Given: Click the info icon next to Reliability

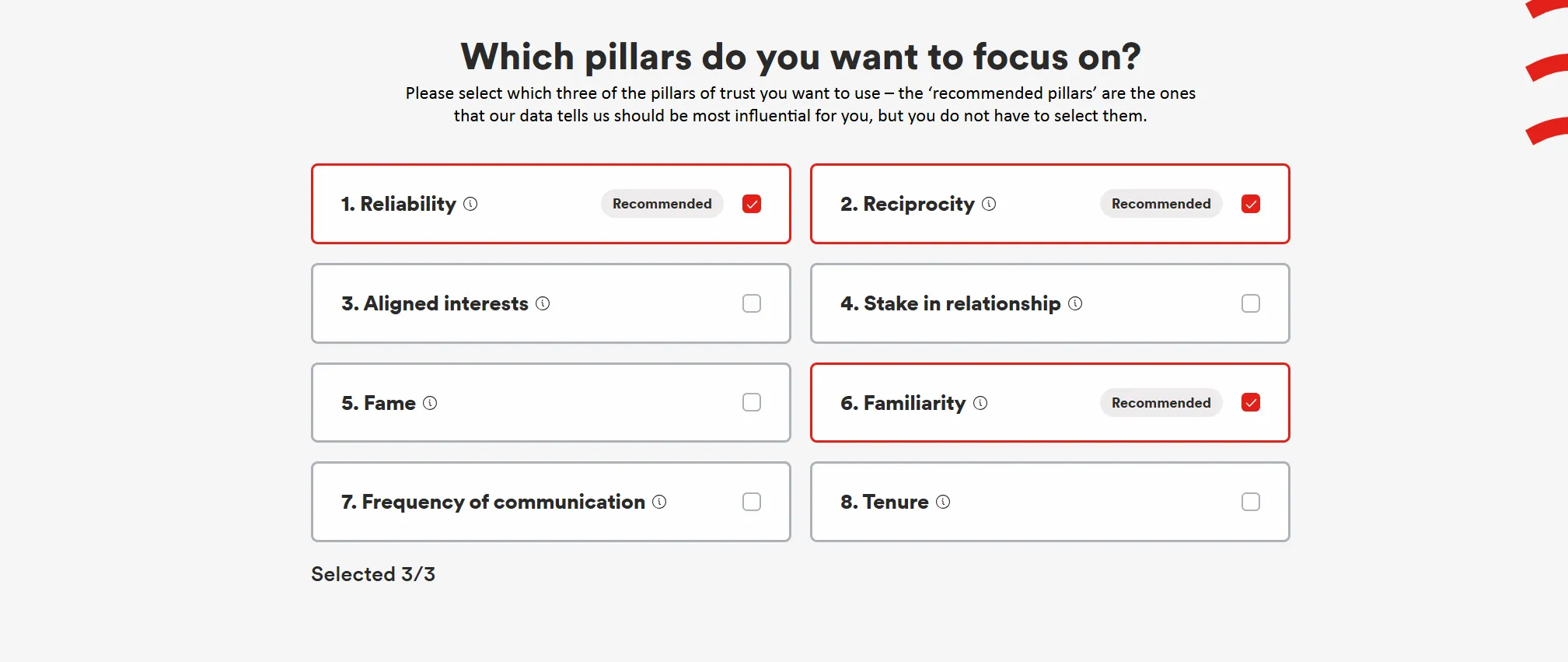Looking at the screenshot, I should pos(470,204).
